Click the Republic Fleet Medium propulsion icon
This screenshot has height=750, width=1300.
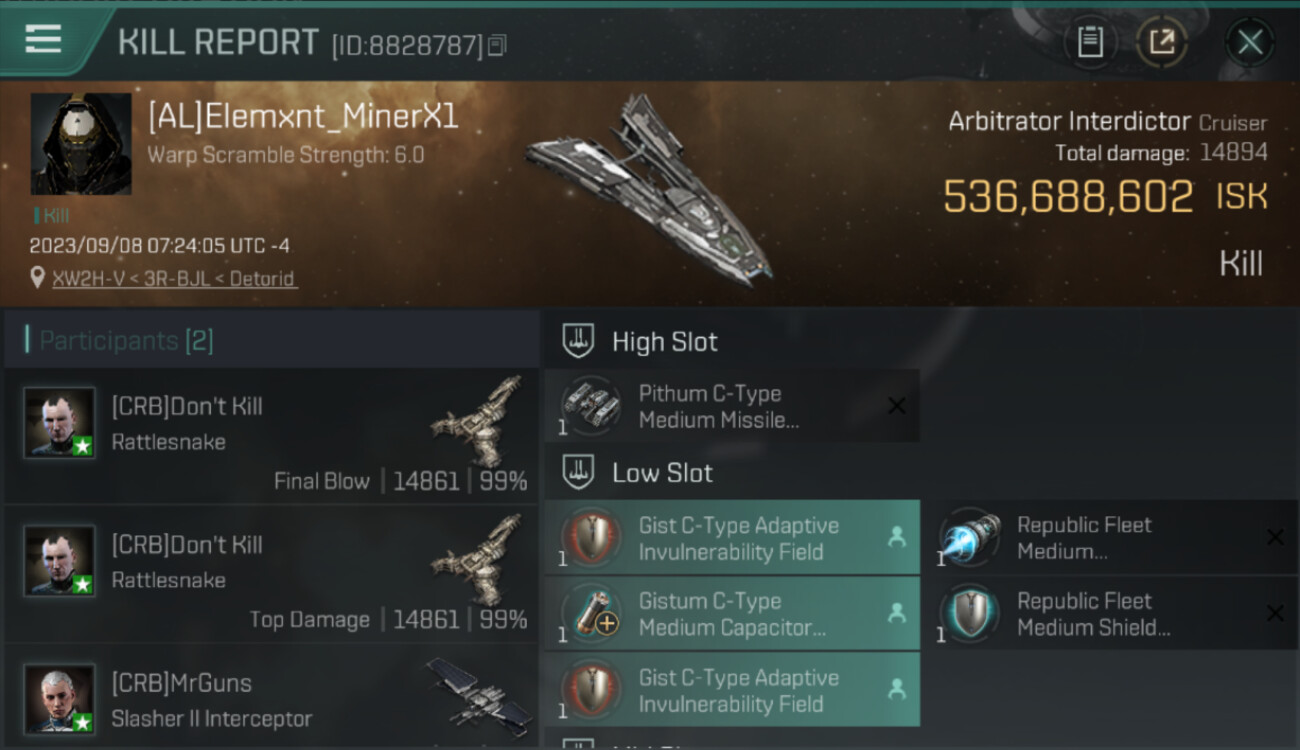pyautogui.click(x=970, y=538)
